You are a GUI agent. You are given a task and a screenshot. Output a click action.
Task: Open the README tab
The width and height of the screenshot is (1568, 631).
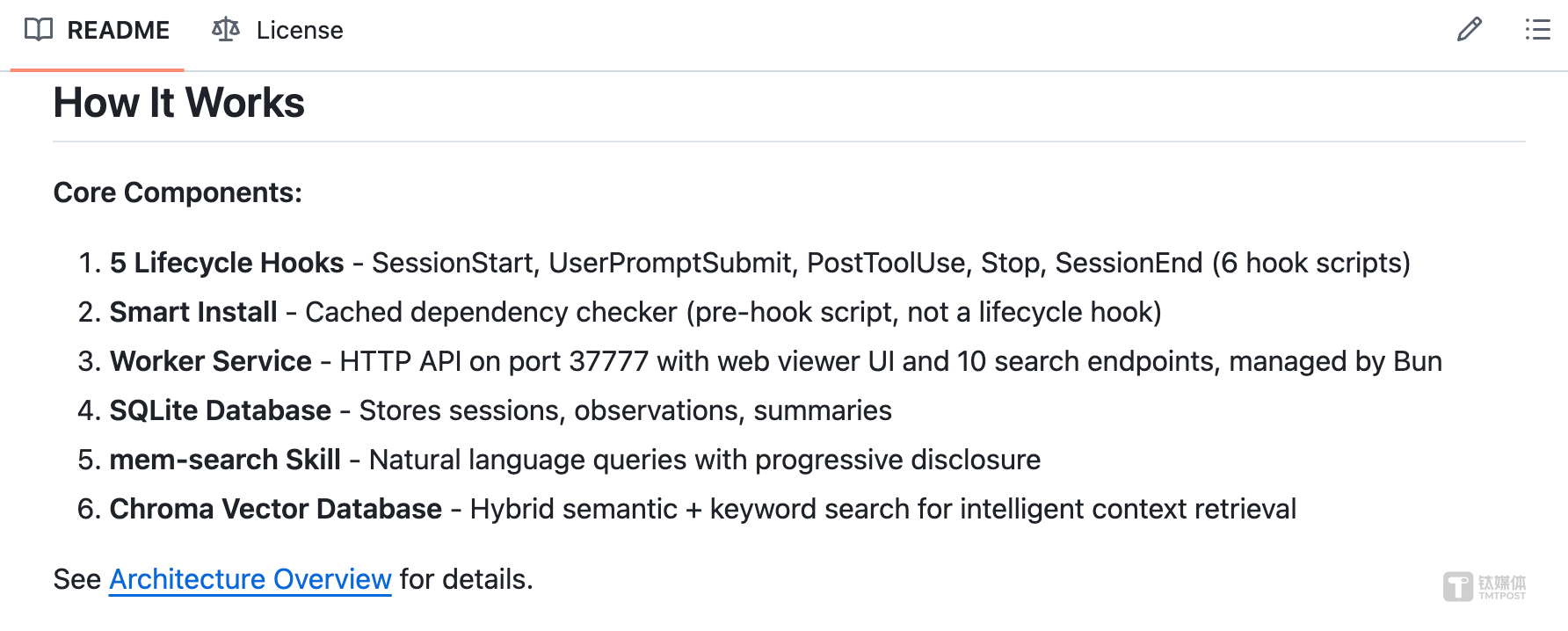(x=118, y=31)
